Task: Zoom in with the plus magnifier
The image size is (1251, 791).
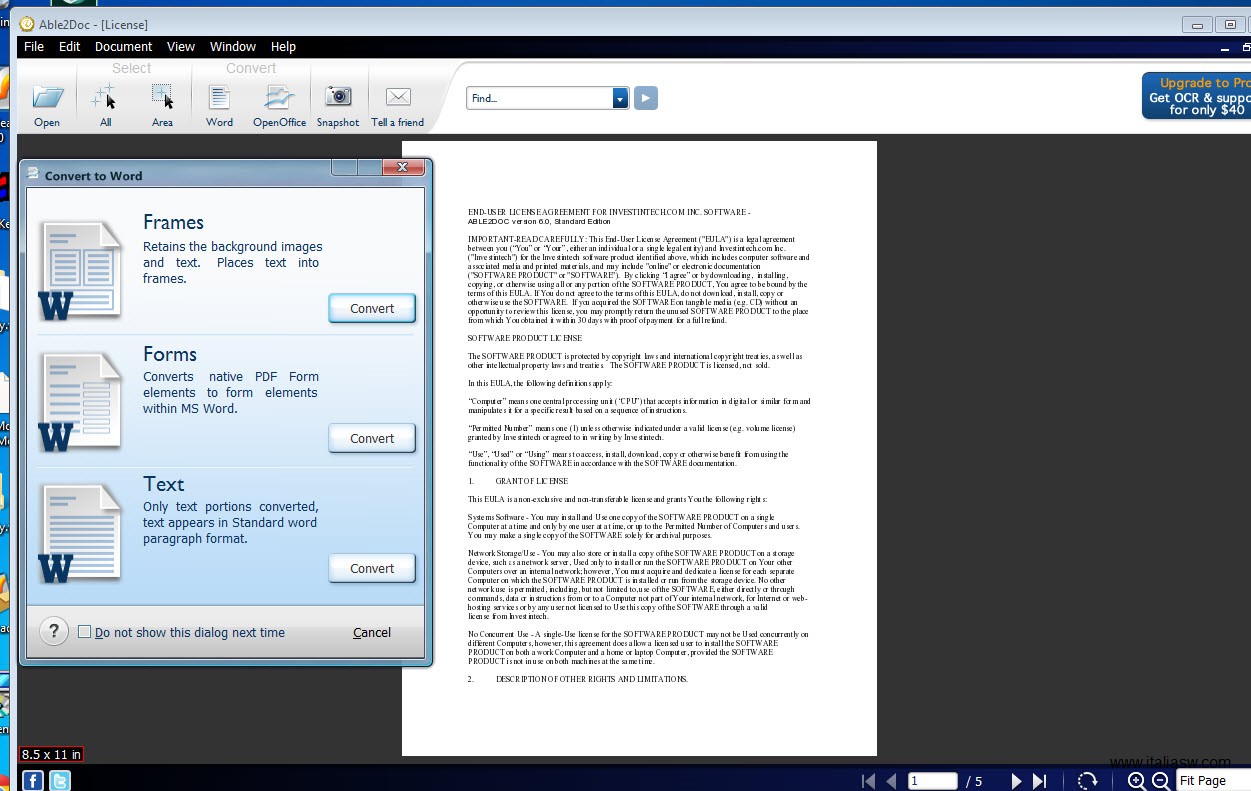Action: [x=1136, y=781]
